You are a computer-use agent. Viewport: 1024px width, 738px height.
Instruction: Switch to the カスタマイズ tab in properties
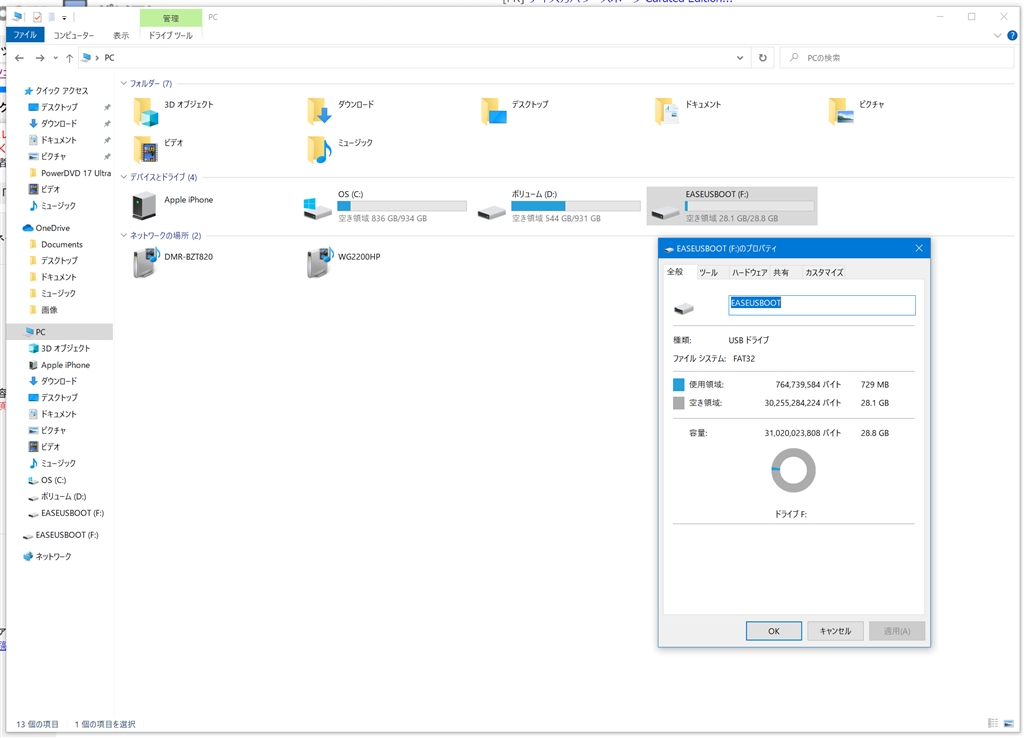pyautogui.click(x=824, y=272)
